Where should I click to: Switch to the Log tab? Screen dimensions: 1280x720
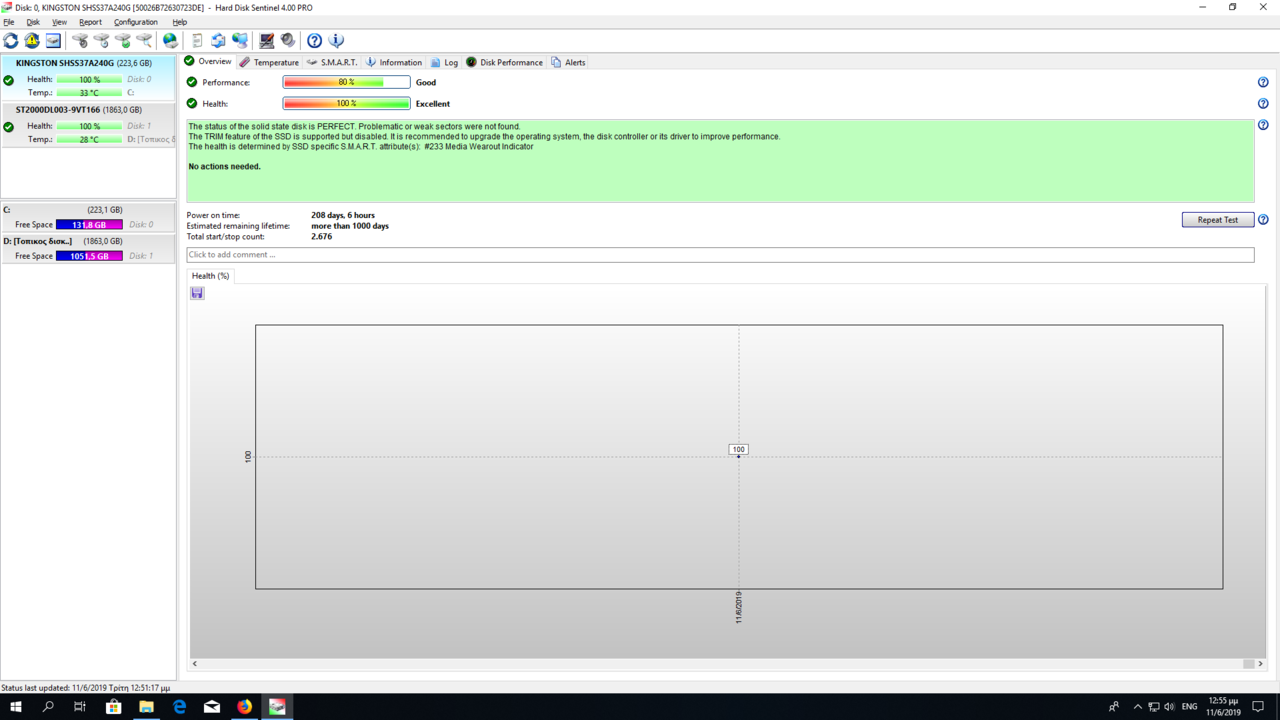(x=444, y=62)
